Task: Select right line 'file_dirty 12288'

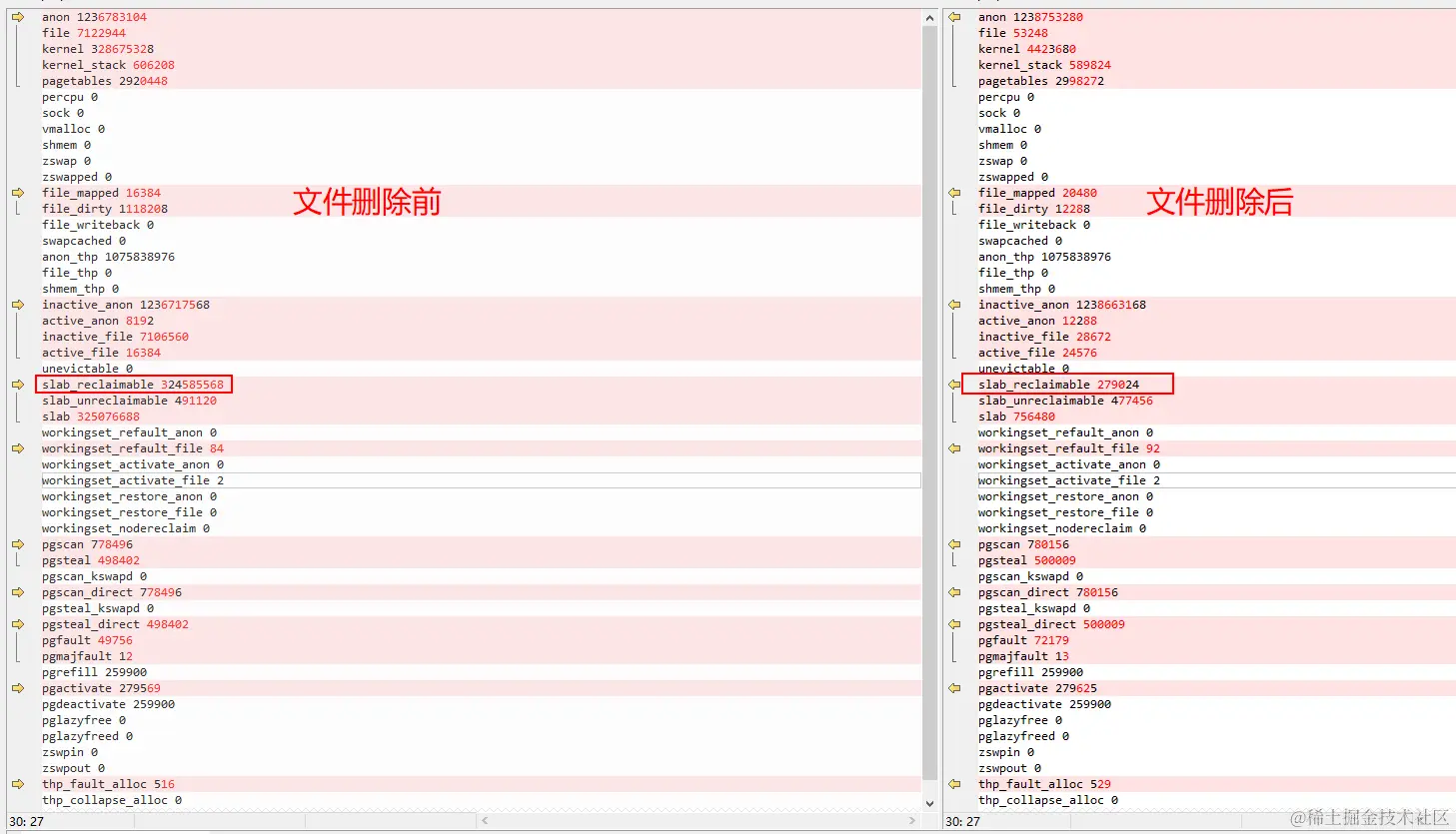Action: (1034, 209)
